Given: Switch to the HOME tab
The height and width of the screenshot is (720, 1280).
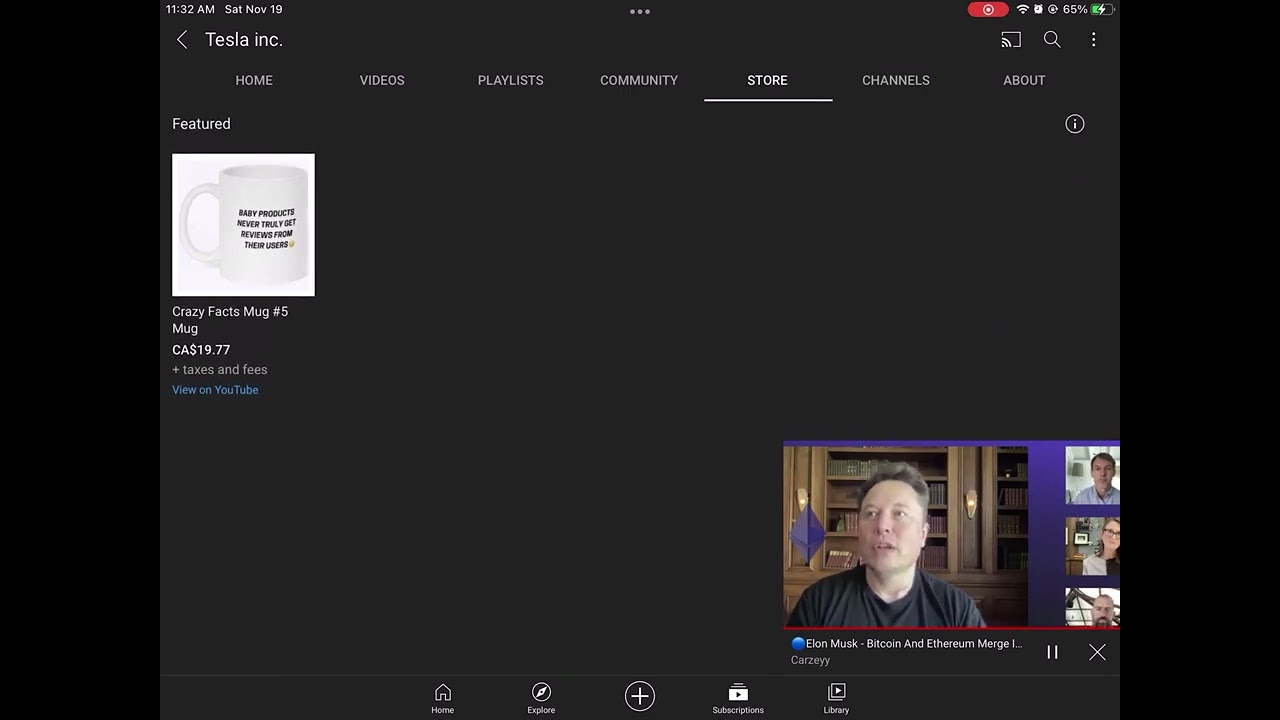Looking at the screenshot, I should 254,80.
